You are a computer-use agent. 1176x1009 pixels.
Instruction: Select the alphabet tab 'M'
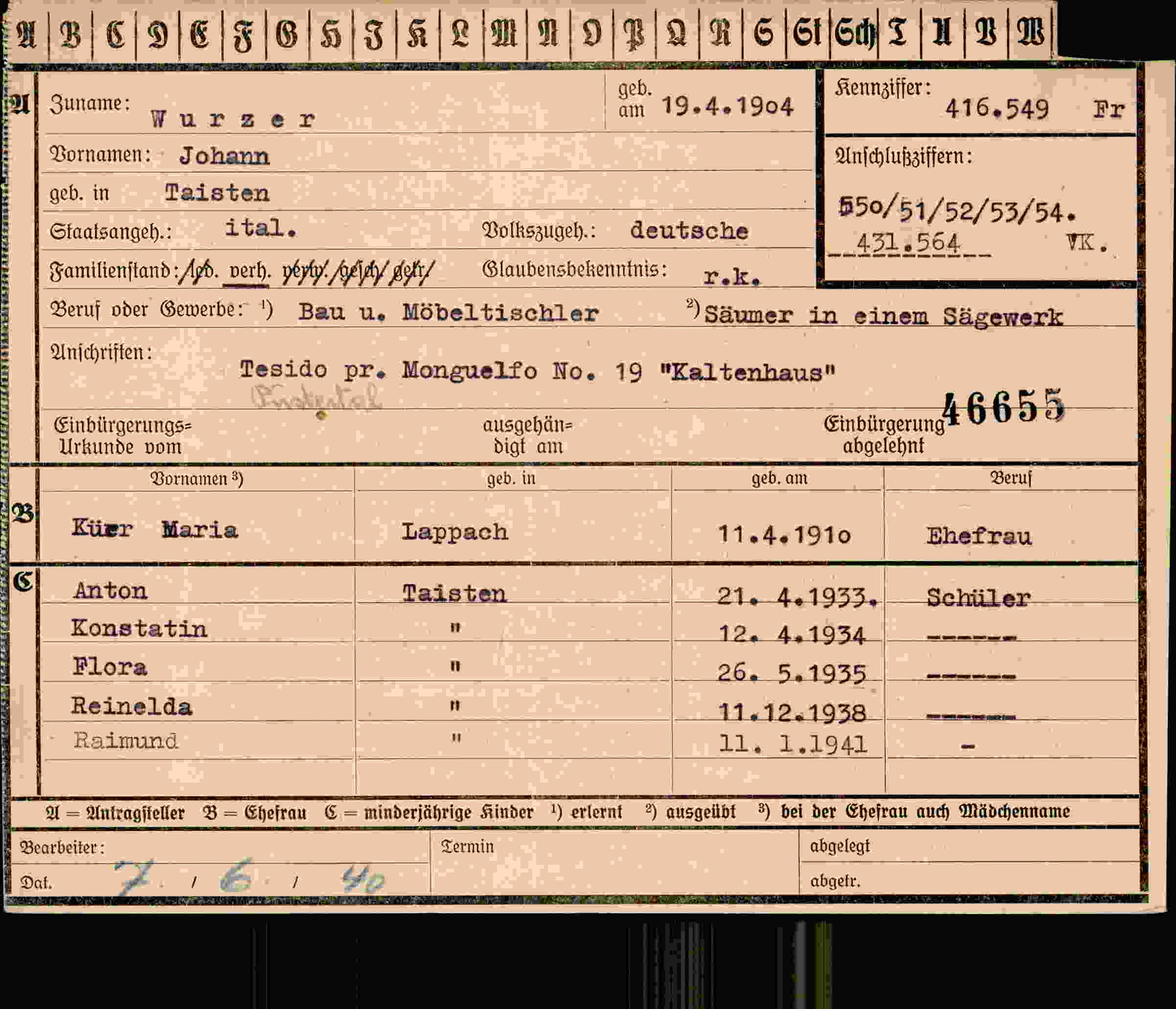(505, 33)
